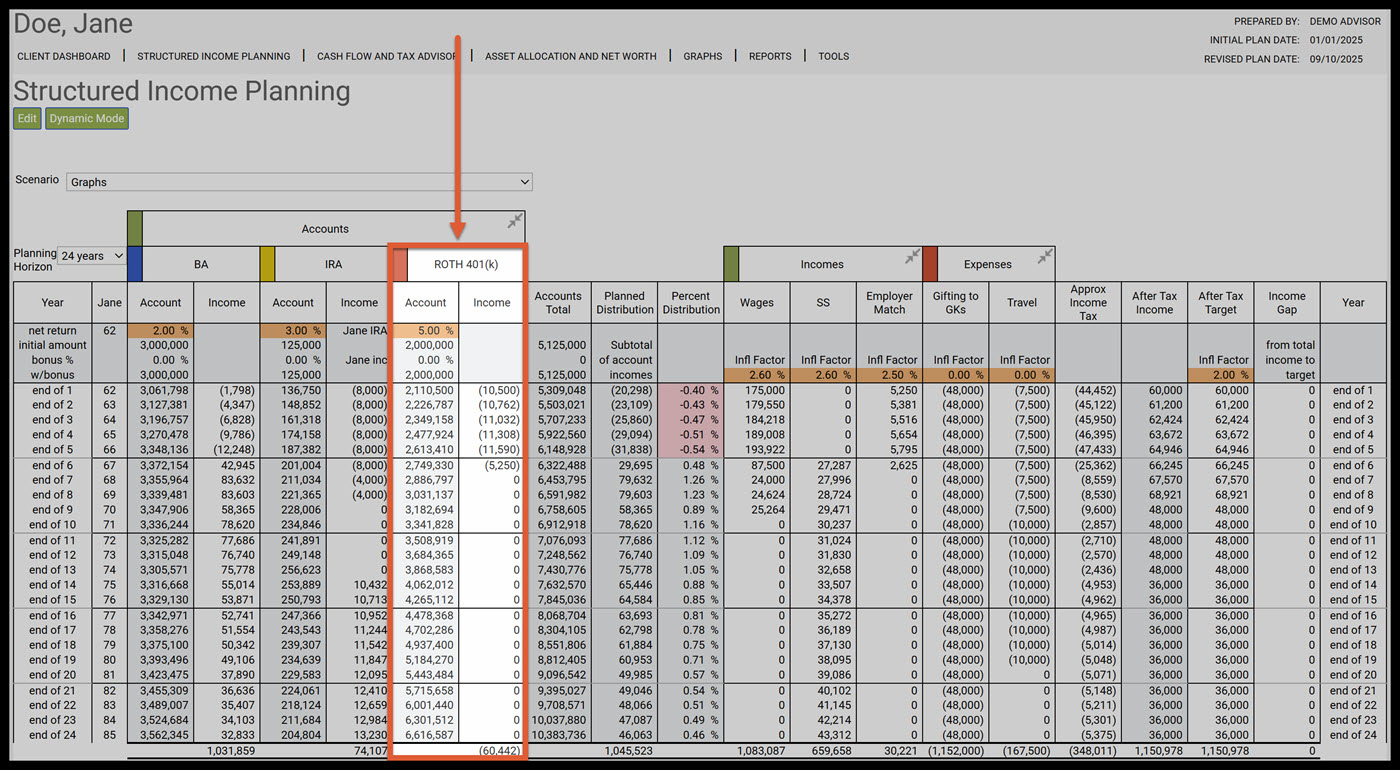
Task: Click the BA income total 1,031,859
Action: coord(229,750)
